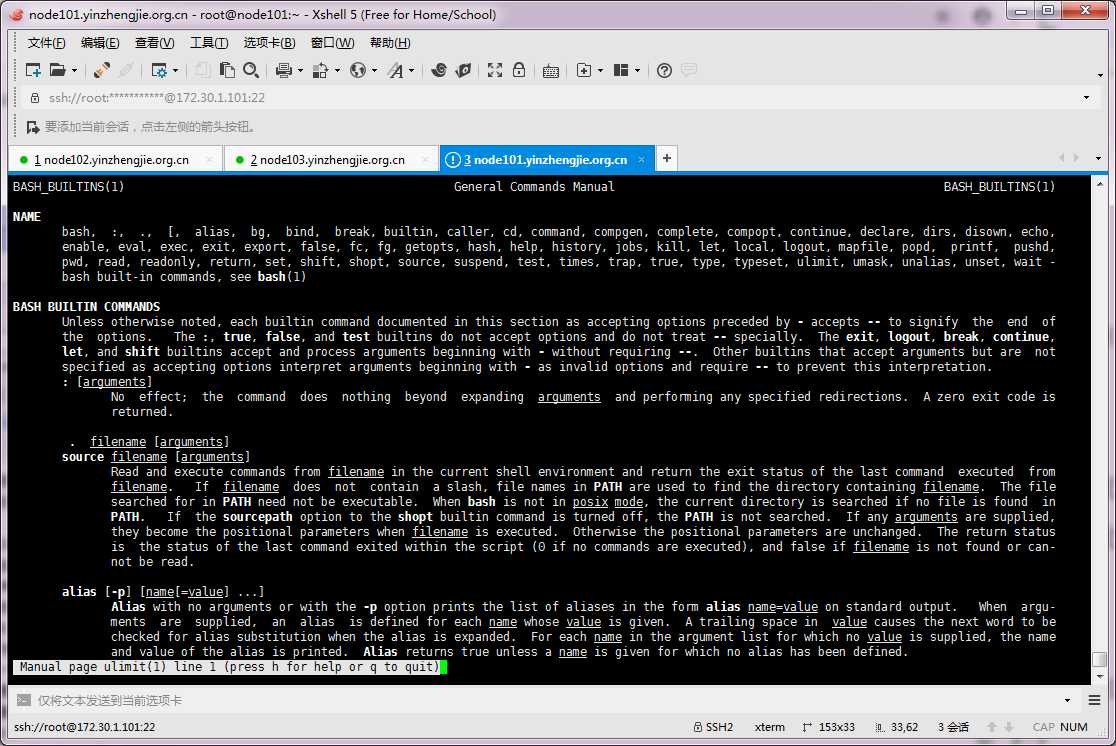Expand the Properties dropdown arrow

click(x=175, y=70)
